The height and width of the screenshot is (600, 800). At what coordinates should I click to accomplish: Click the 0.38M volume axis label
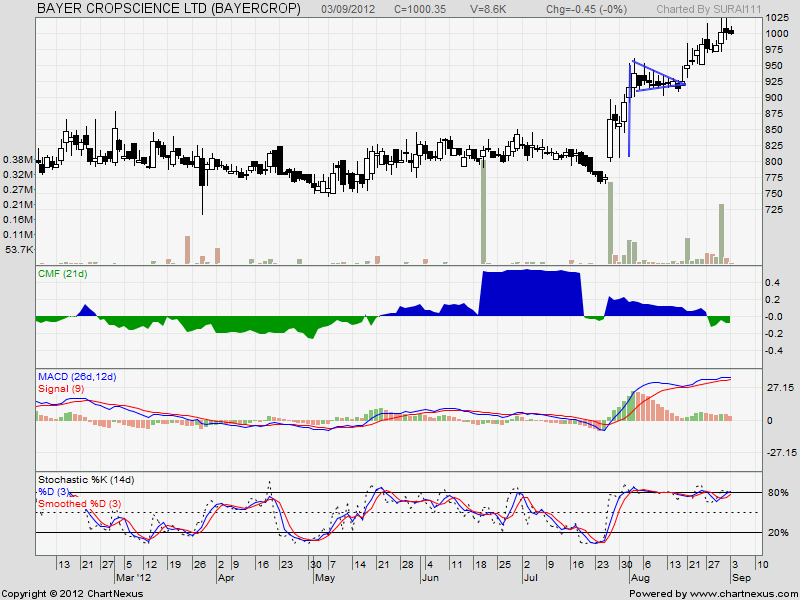click(18, 160)
